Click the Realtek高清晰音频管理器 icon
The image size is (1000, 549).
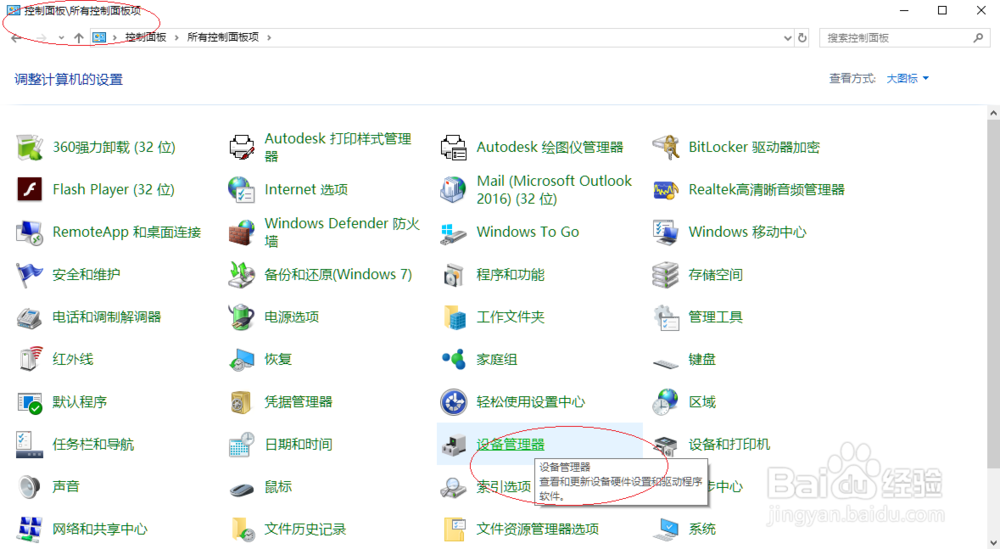[666, 189]
